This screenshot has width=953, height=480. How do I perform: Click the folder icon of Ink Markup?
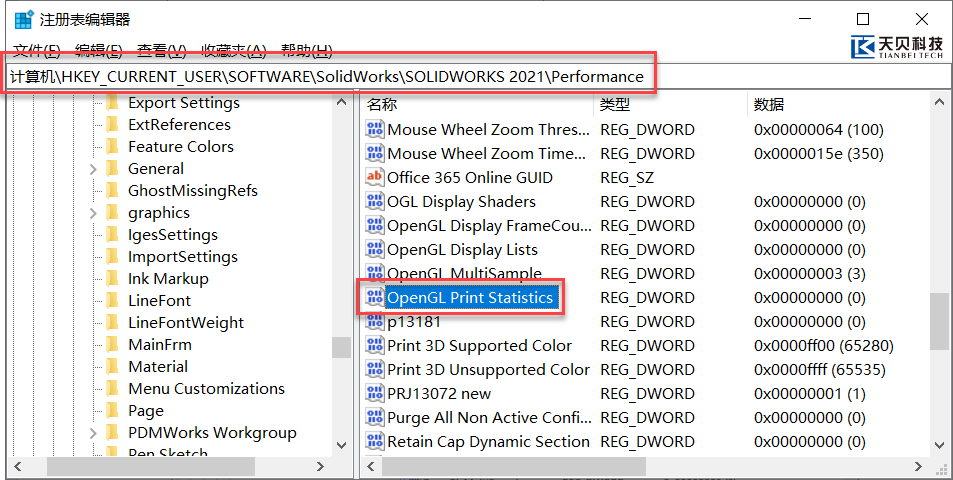click(x=112, y=278)
